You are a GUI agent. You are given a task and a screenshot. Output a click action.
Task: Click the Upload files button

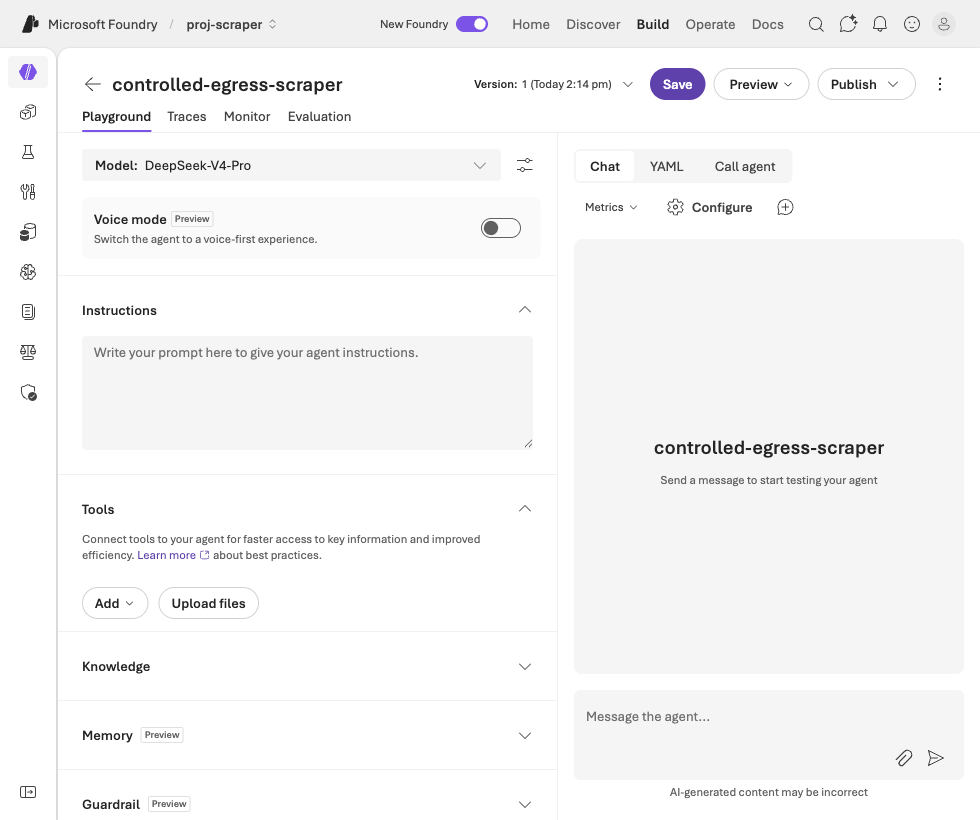[209, 603]
